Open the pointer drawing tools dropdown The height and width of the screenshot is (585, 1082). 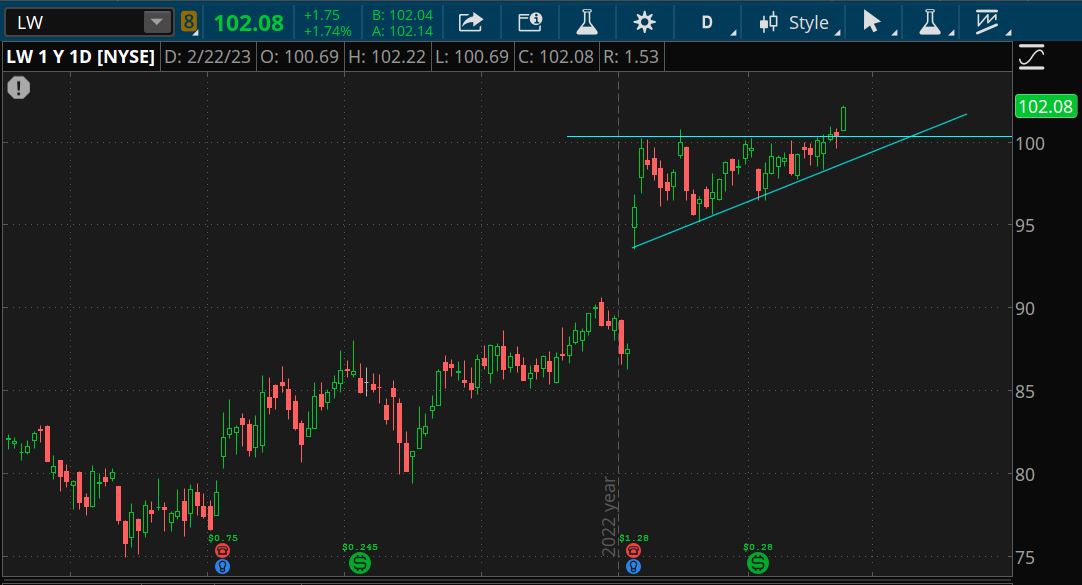(x=875, y=21)
